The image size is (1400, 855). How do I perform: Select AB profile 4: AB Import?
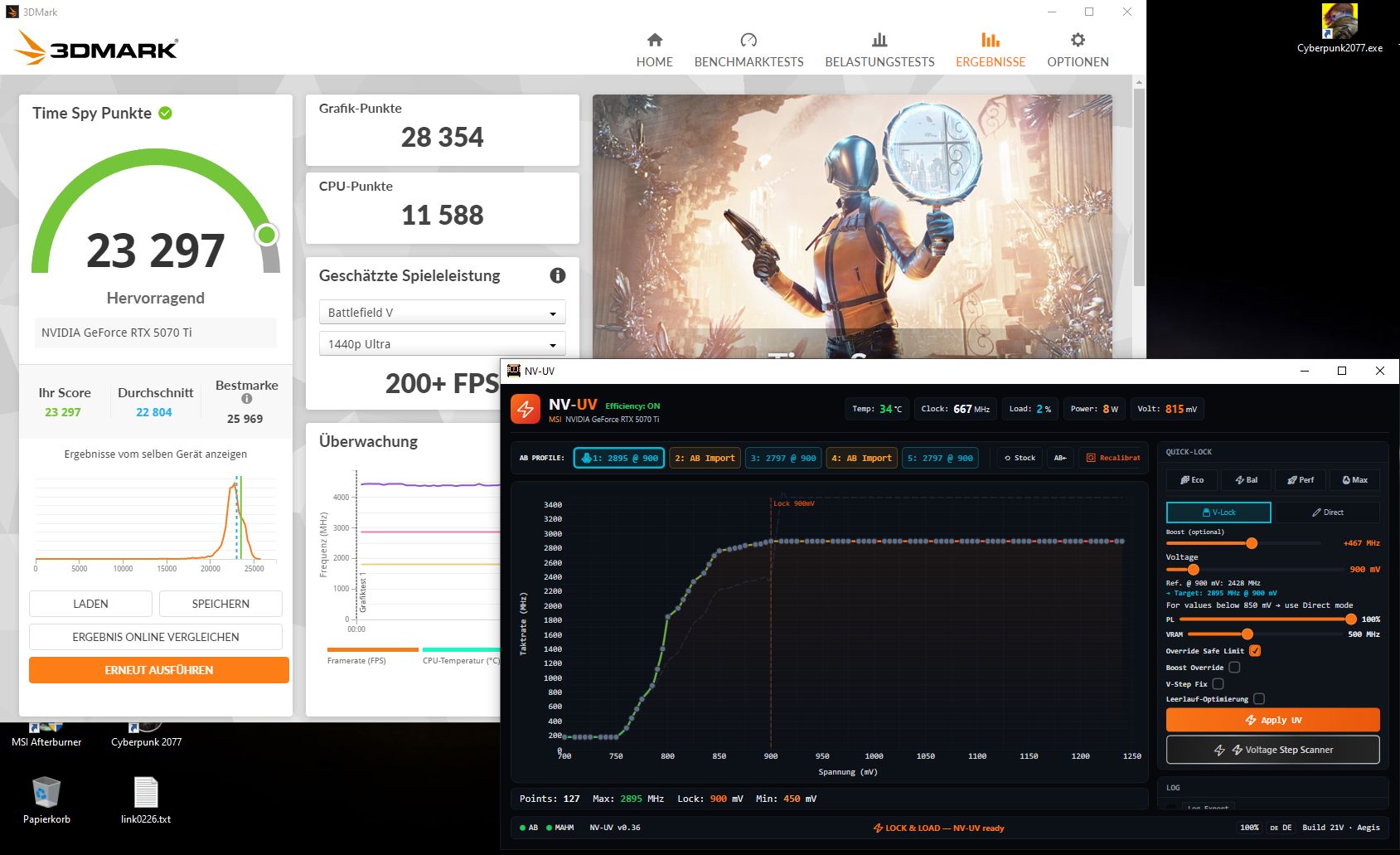tap(861, 458)
